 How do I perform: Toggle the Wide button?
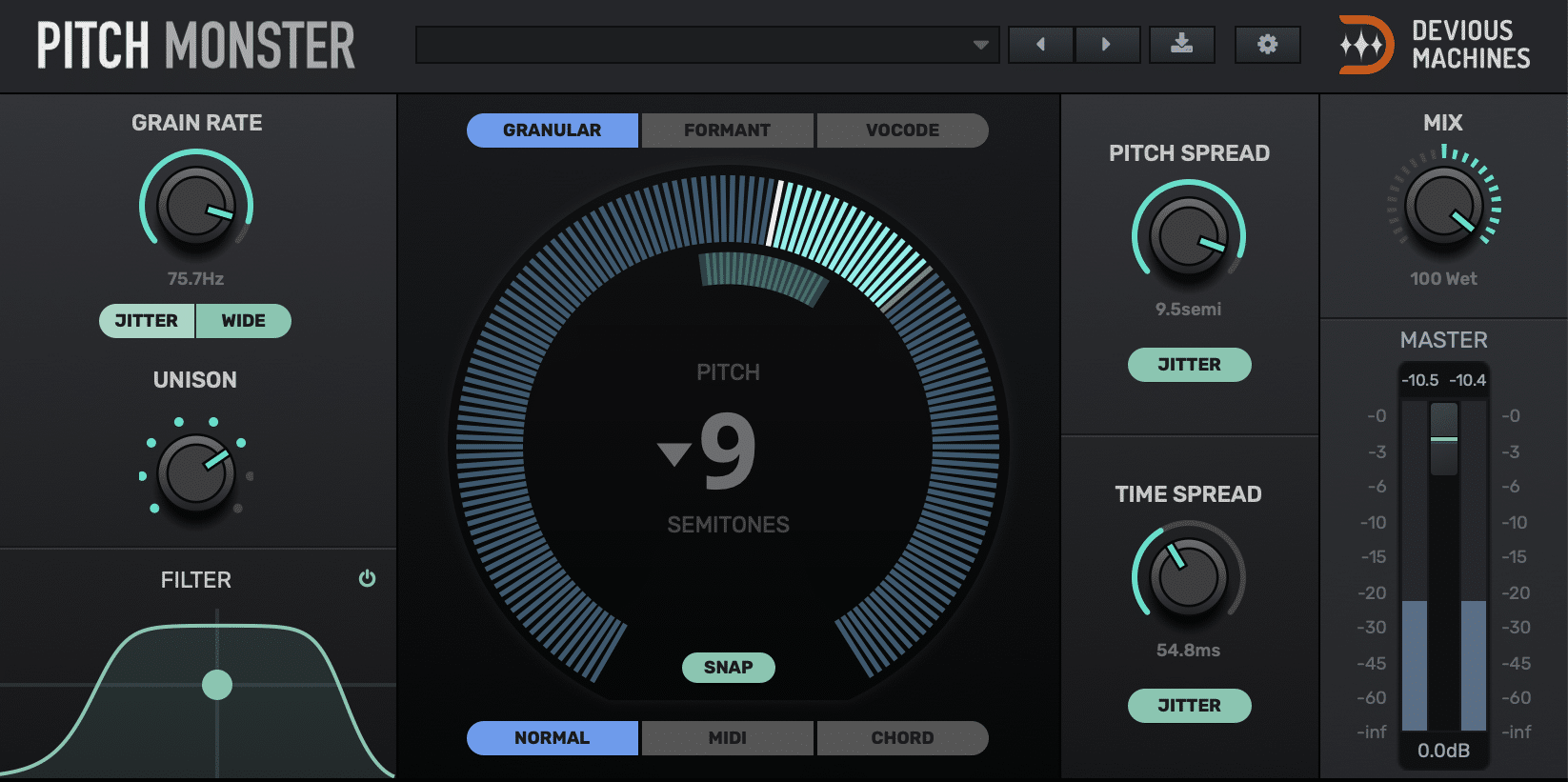[x=243, y=321]
